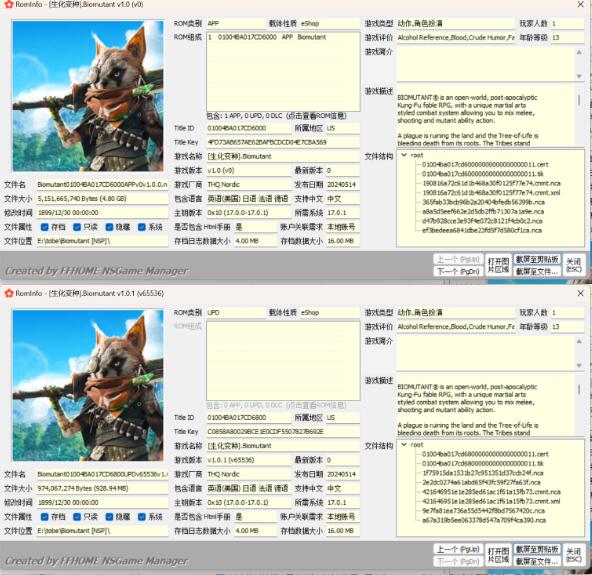Select a67a319b5ee06337...nca in bottom tree
The image size is (592, 575).
[x=484, y=520]
